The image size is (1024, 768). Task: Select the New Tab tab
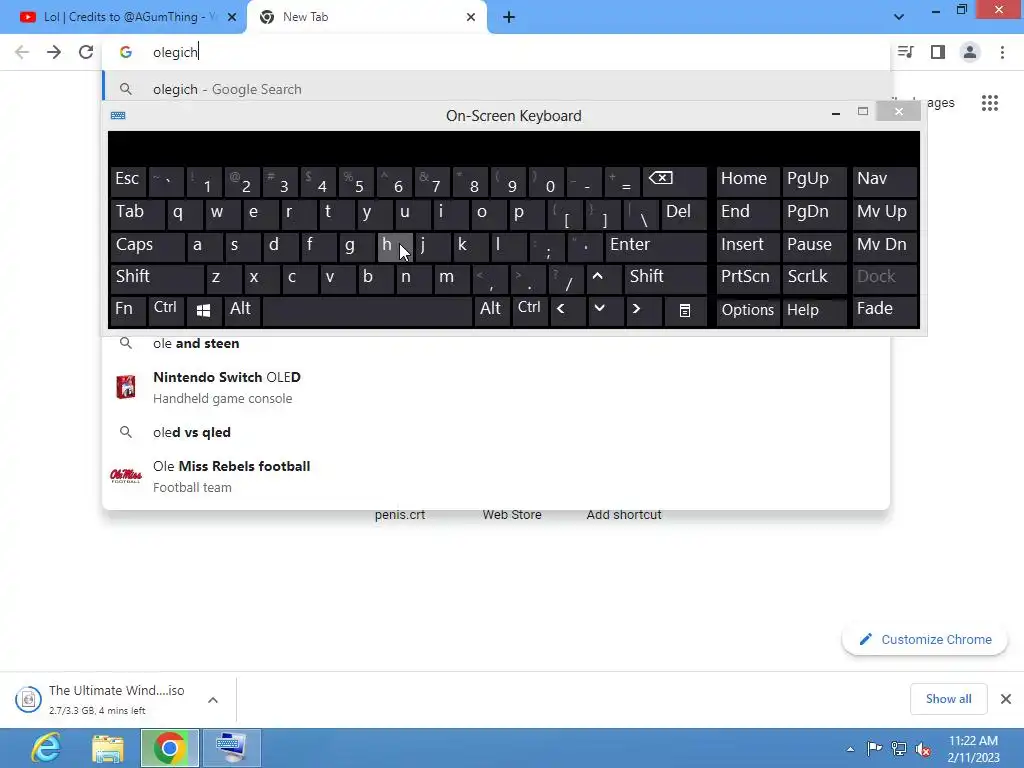coord(366,18)
